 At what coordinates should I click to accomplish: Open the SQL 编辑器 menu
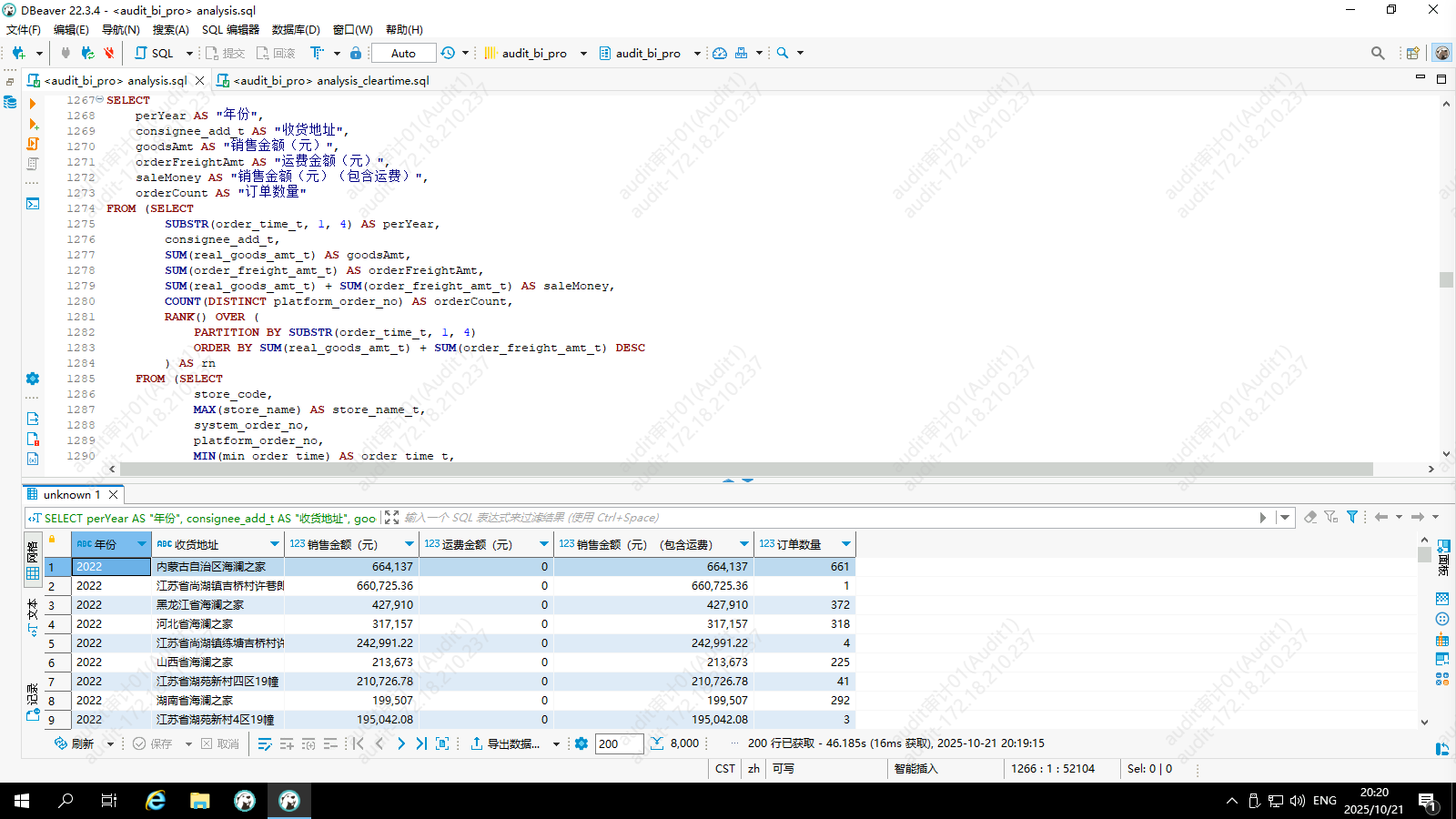tap(230, 29)
